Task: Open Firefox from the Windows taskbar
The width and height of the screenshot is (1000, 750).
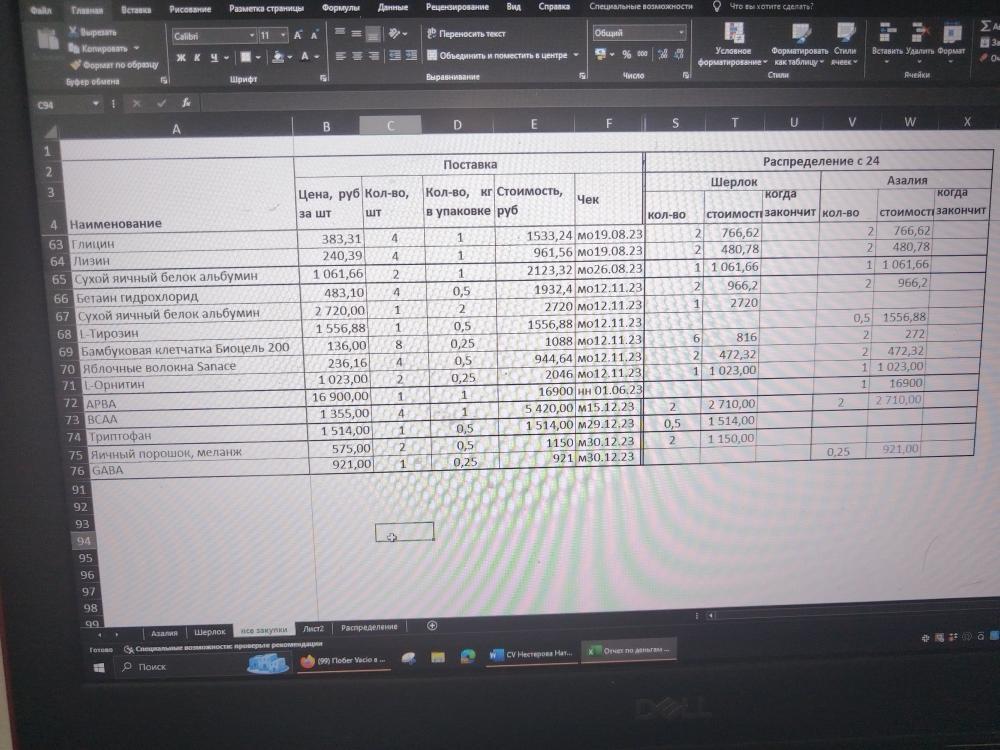Action: [308, 661]
